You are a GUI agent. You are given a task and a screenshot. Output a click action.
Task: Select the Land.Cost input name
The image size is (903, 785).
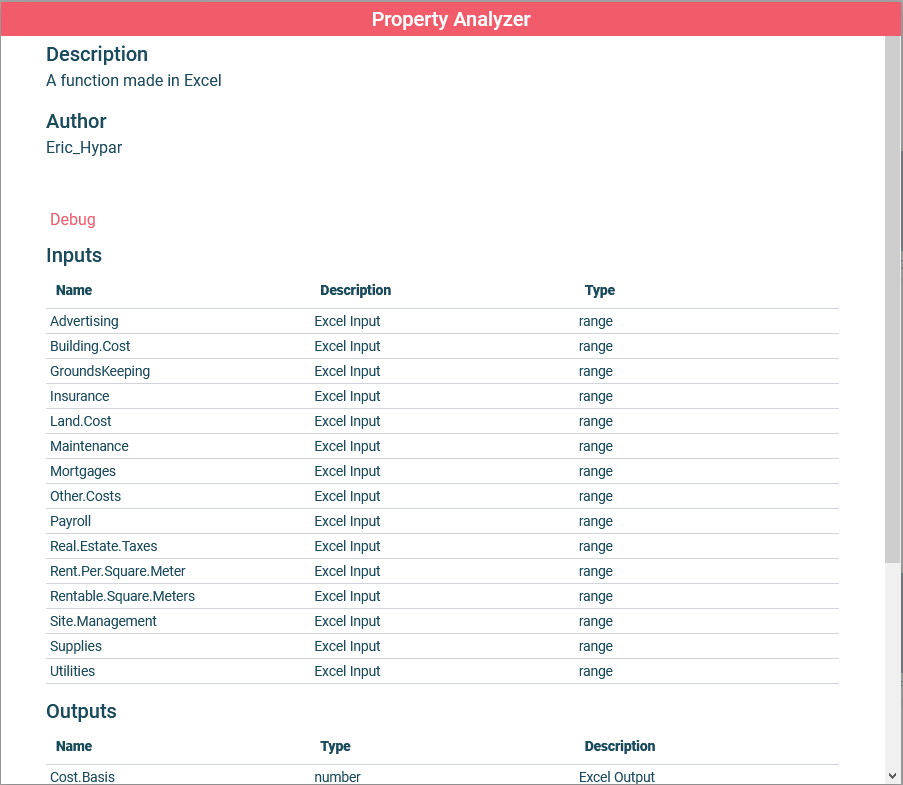tap(81, 421)
